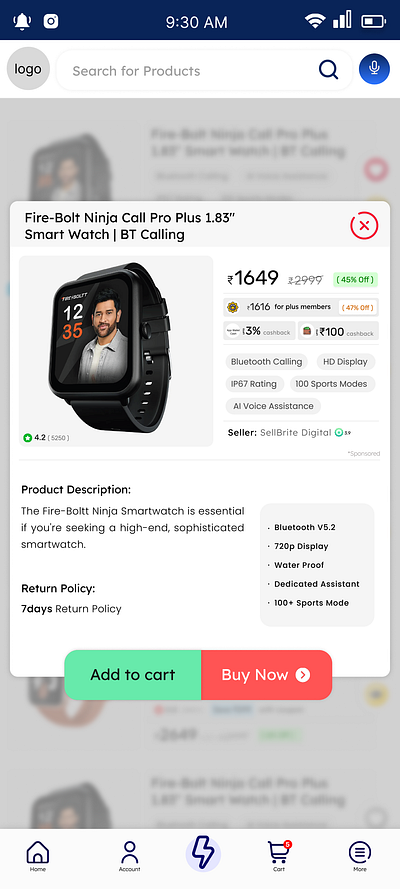Viewport: 400px width, 889px height.
Task: Open the SellBrite Digital seller link
Action: pos(296,433)
